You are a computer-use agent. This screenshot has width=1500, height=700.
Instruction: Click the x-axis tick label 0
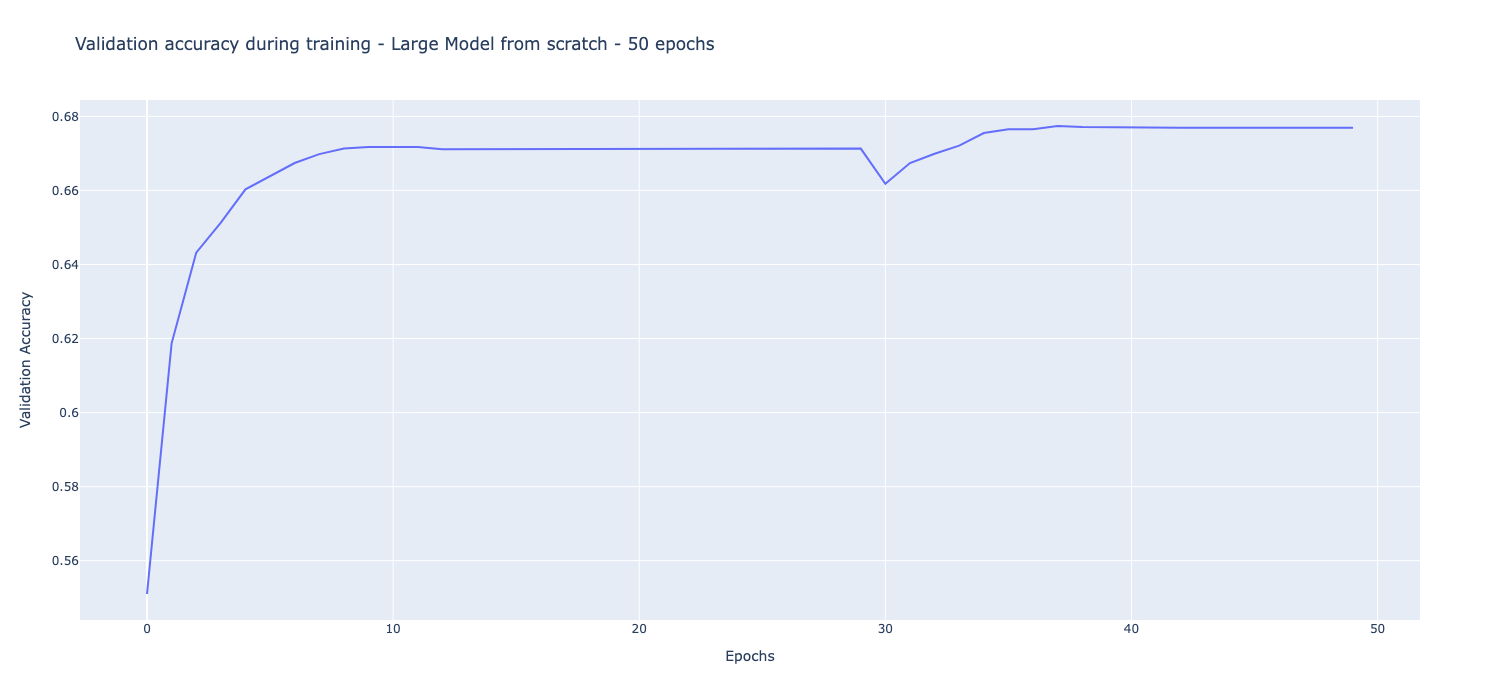(x=147, y=628)
